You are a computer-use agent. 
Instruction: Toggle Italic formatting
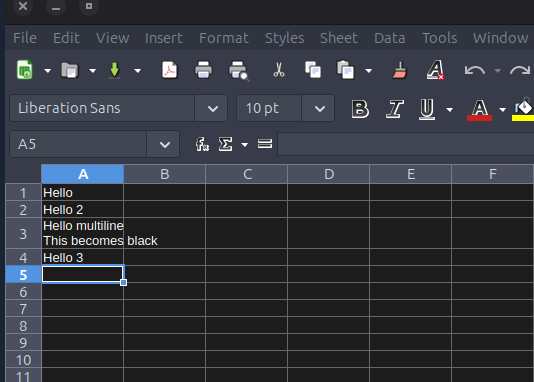point(395,109)
